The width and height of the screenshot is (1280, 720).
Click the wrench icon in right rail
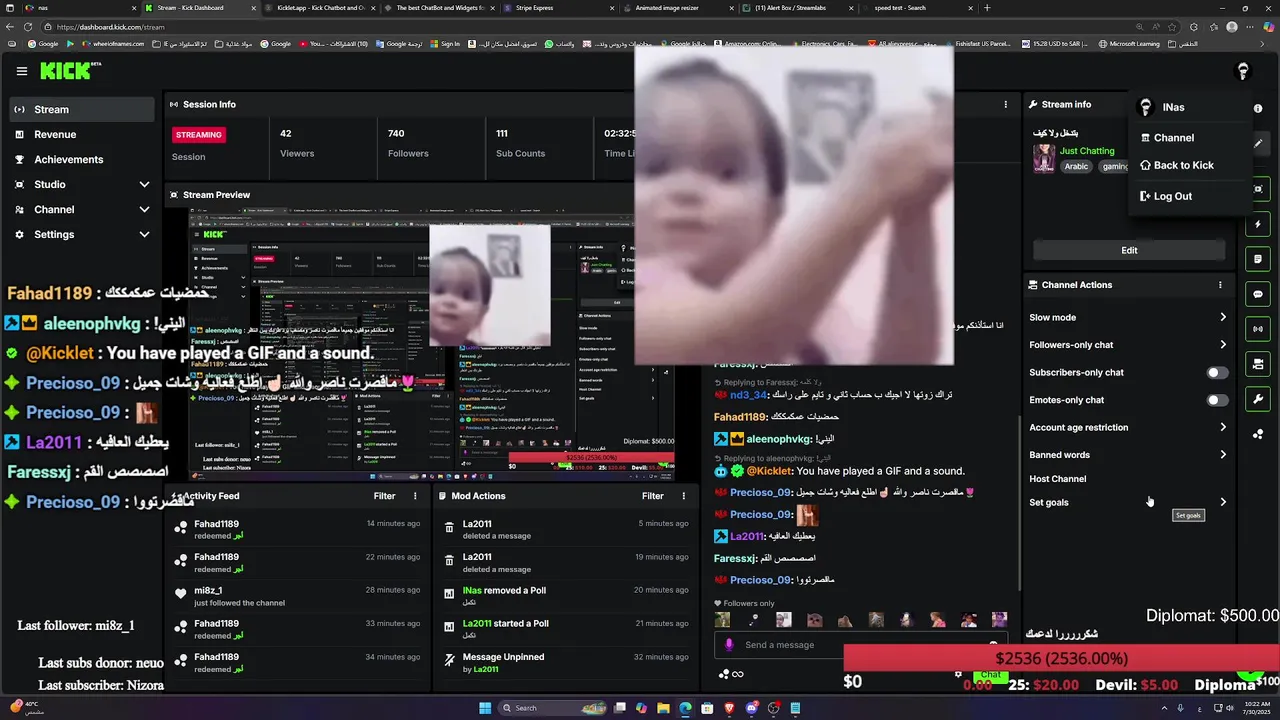1258,399
